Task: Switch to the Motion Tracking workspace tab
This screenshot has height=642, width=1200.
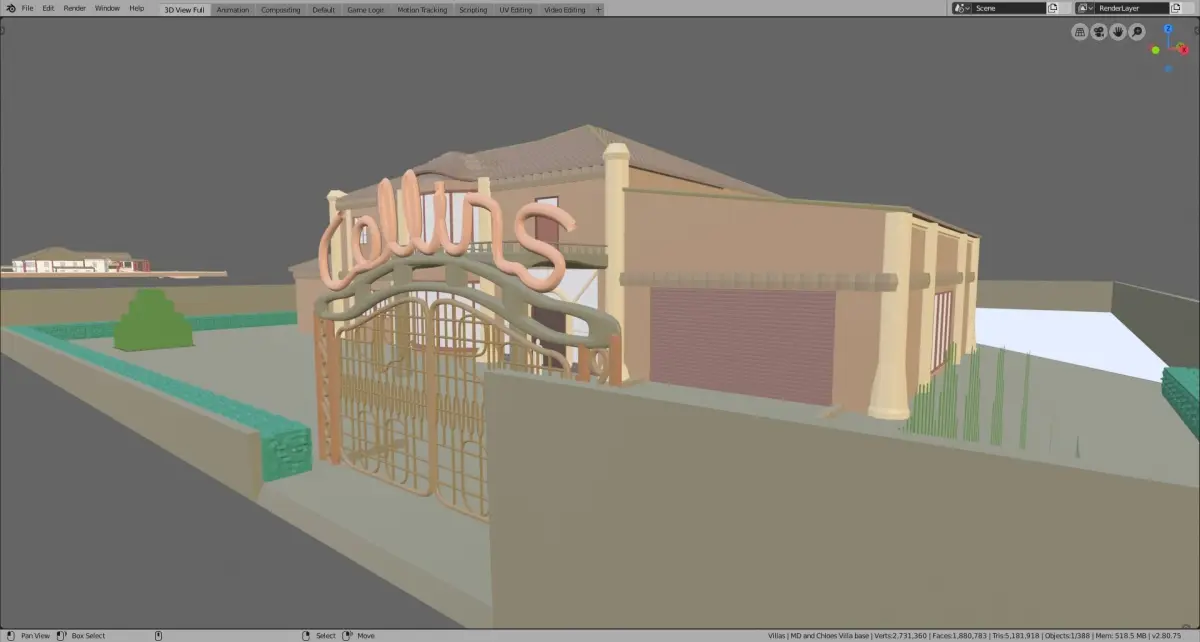Action: pos(422,9)
